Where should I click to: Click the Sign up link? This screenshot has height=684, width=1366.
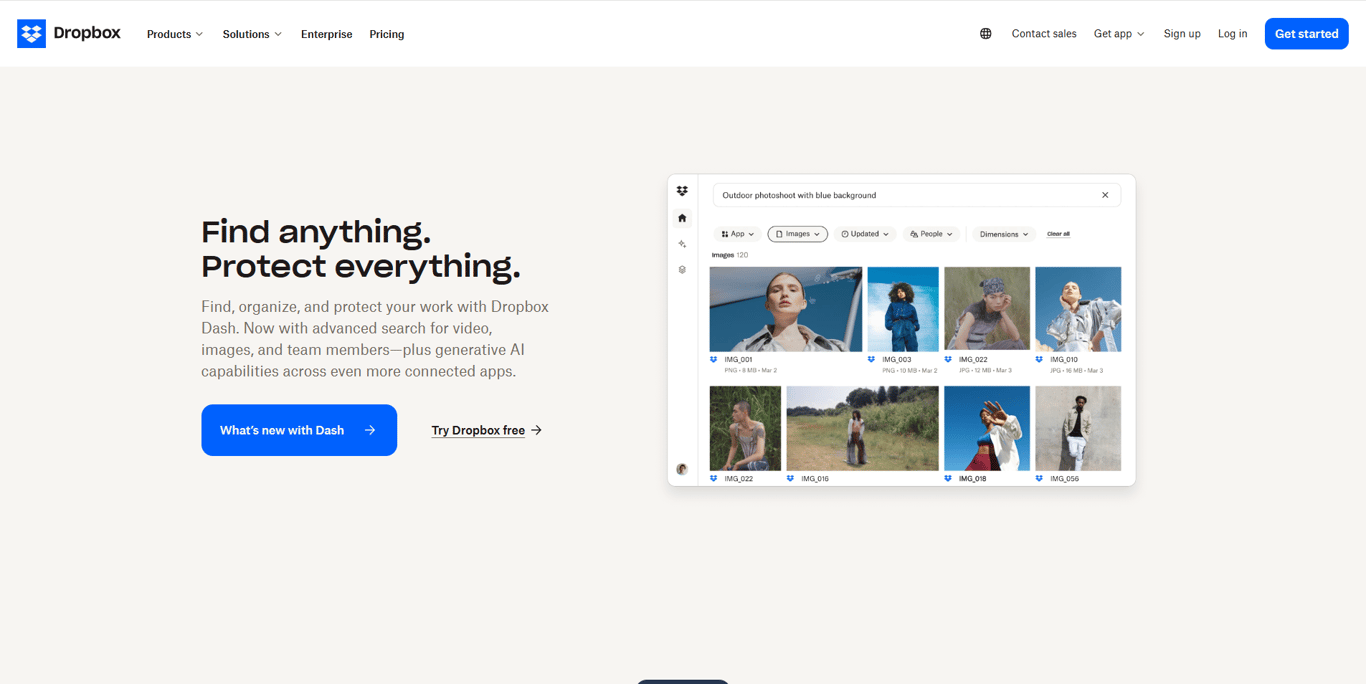pos(1182,34)
